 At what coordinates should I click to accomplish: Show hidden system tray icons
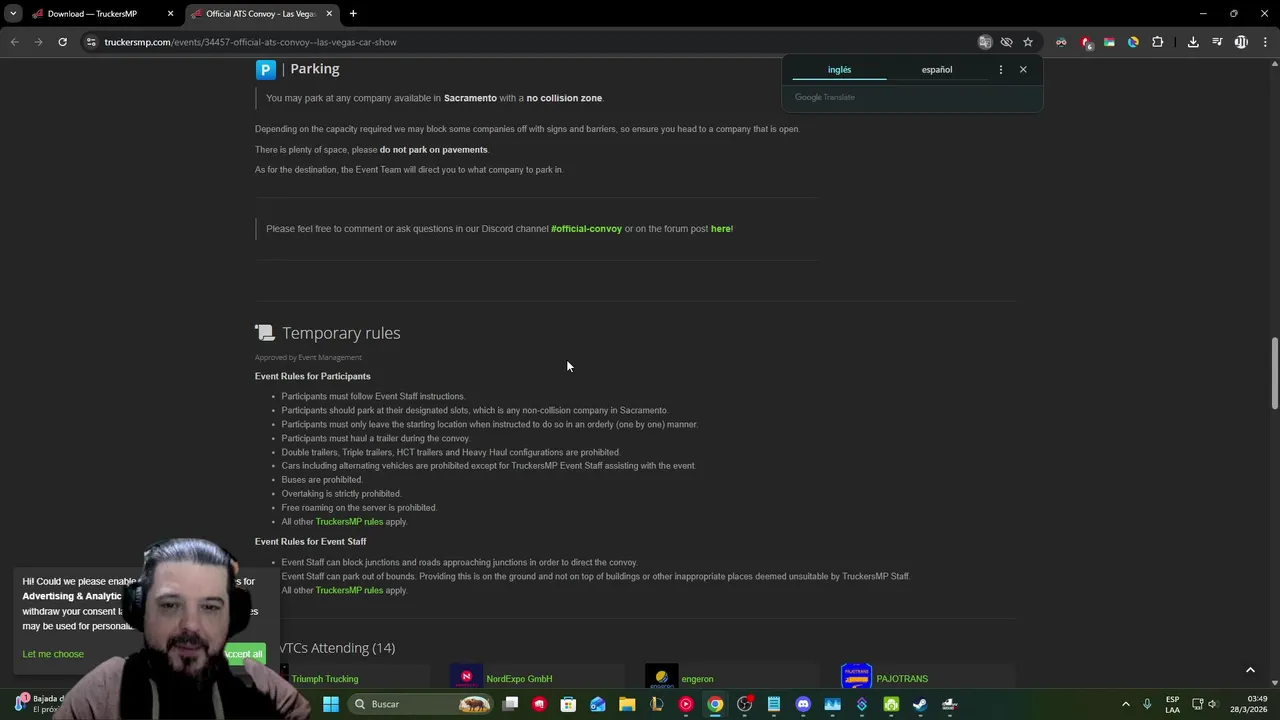click(x=1126, y=704)
